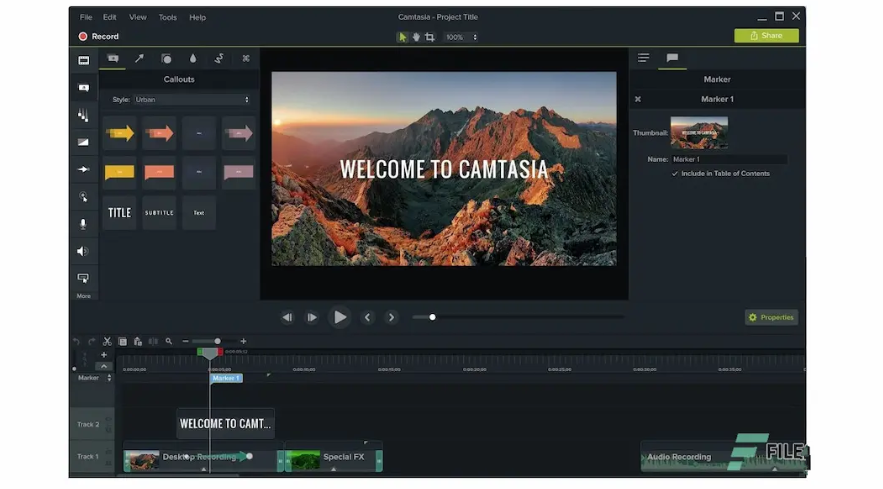Click the playback scrubber slider handle
The width and height of the screenshot is (883, 489).
pyautogui.click(x=432, y=317)
